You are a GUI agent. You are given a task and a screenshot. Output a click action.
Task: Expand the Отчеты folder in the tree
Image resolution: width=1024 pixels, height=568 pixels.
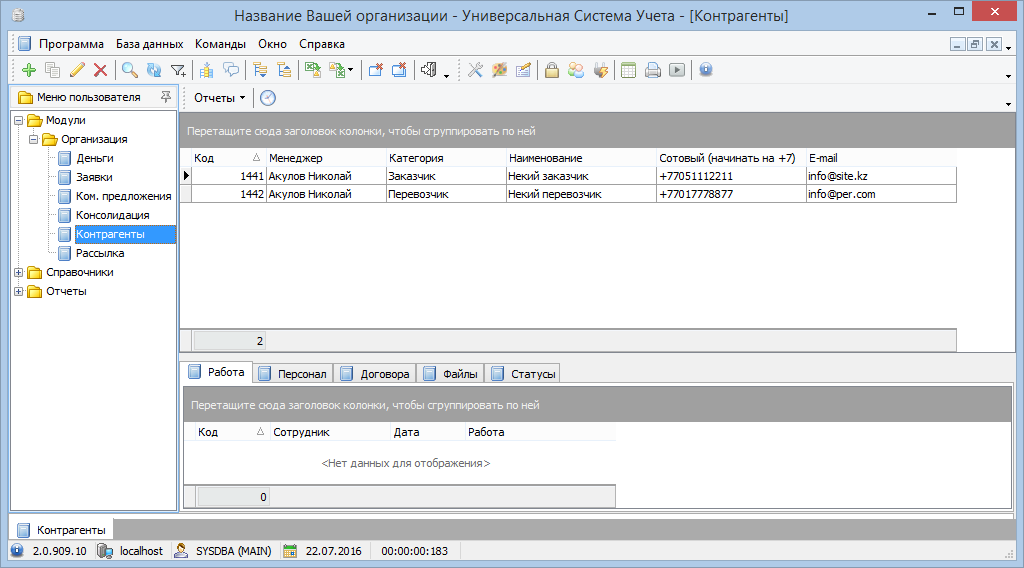click(19, 291)
